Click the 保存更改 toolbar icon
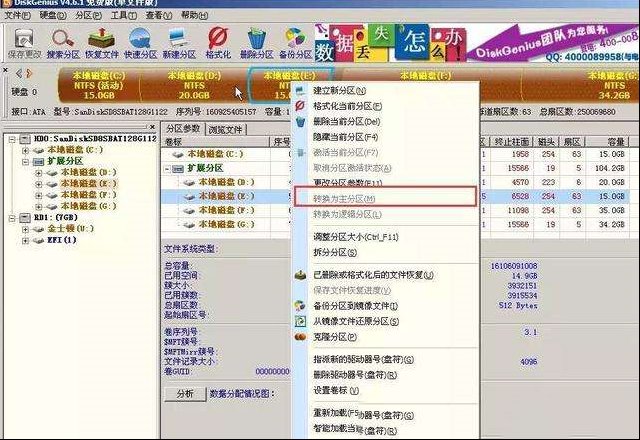Screen dimensions: 640x440 click(24, 43)
